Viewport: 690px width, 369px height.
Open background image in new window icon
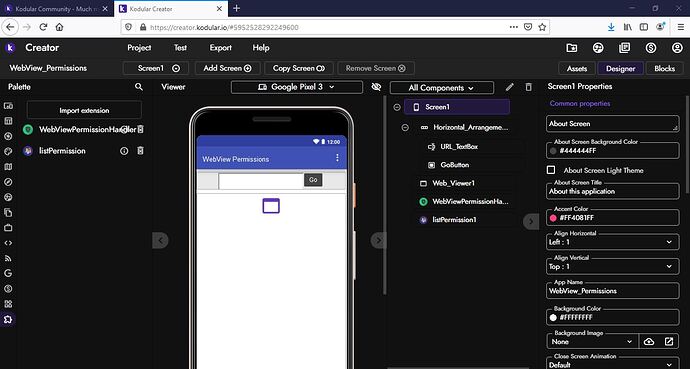(669, 342)
